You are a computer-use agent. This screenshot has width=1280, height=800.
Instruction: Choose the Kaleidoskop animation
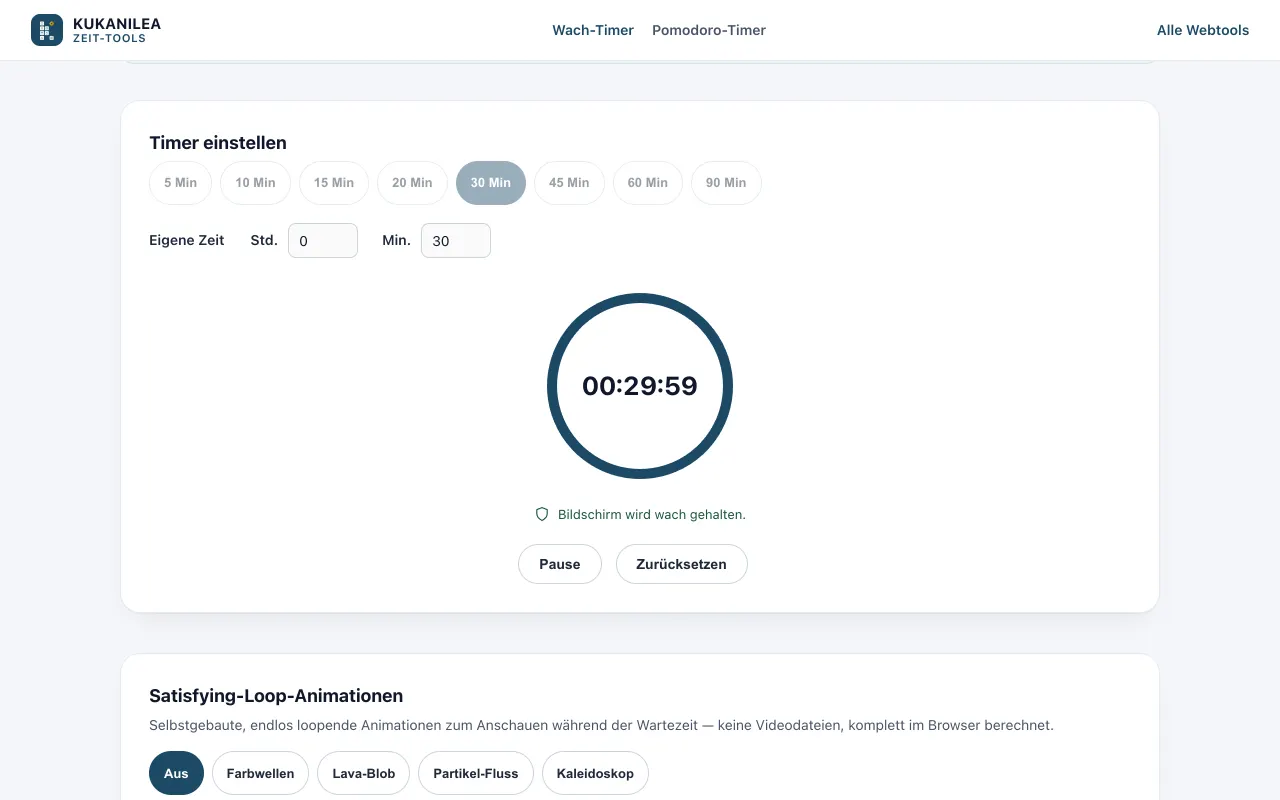[x=595, y=773]
